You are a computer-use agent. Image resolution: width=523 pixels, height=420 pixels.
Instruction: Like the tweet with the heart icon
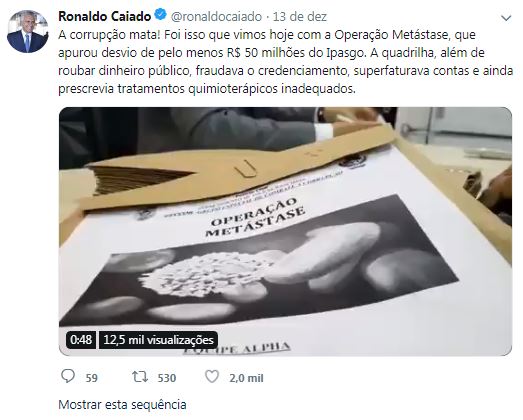(212, 377)
